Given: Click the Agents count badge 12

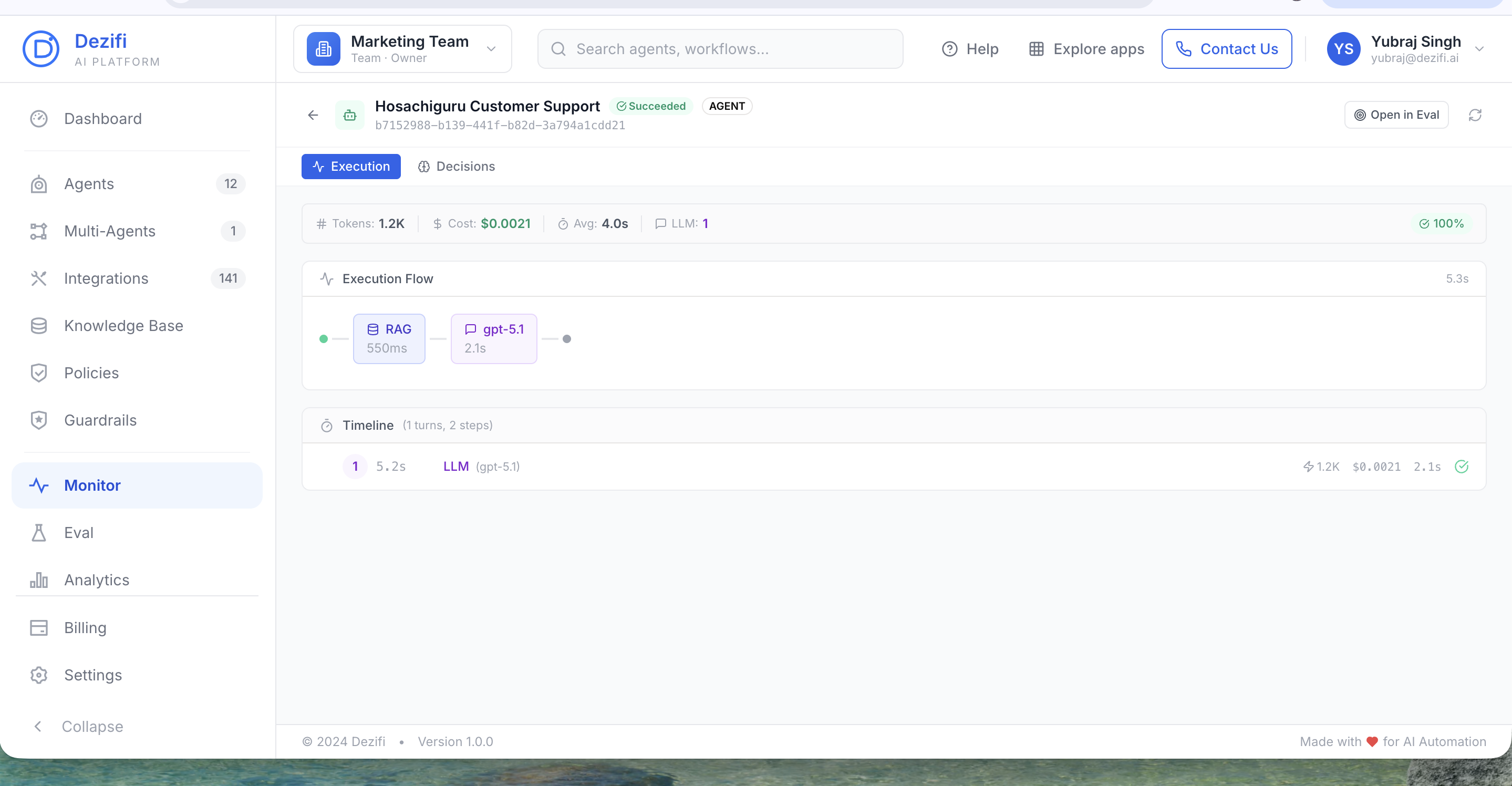Looking at the screenshot, I should [231, 184].
